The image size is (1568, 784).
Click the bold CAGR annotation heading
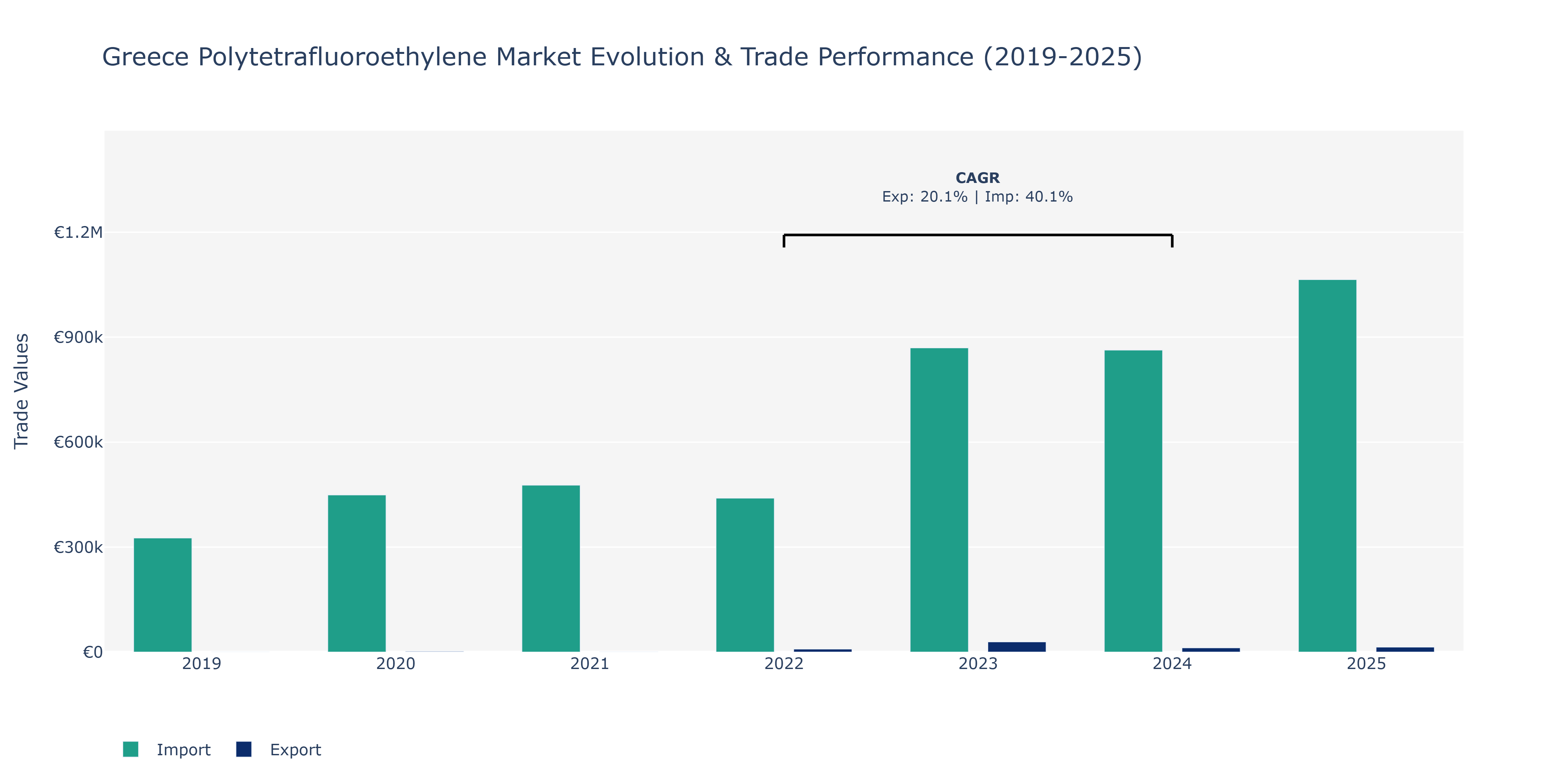(978, 178)
